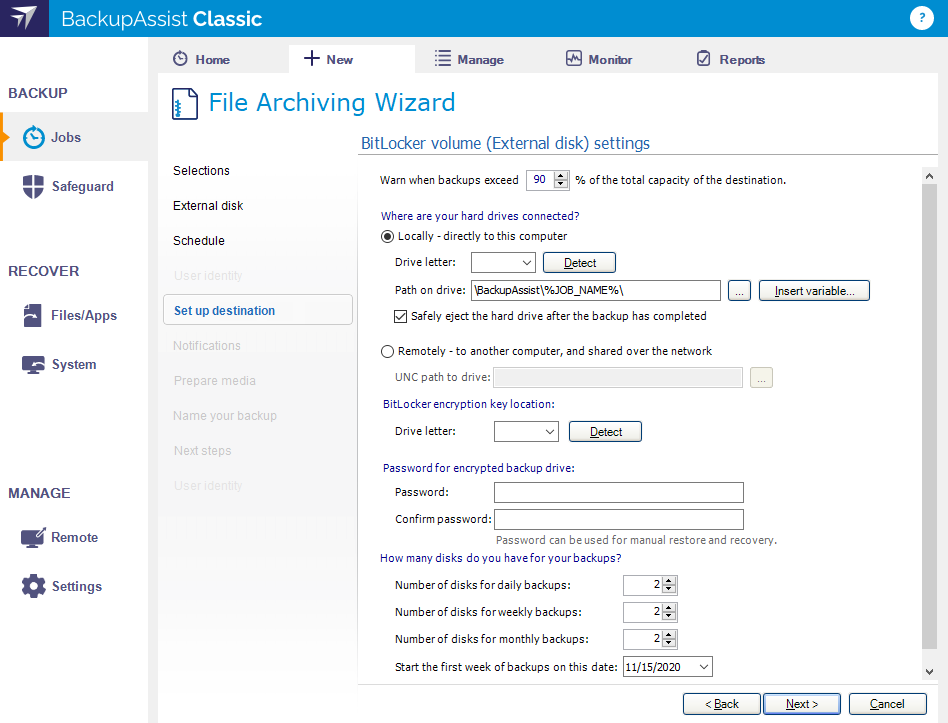Click the monthly backups disk count field
Viewport: 948px width, 723px height.
point(643,639)
